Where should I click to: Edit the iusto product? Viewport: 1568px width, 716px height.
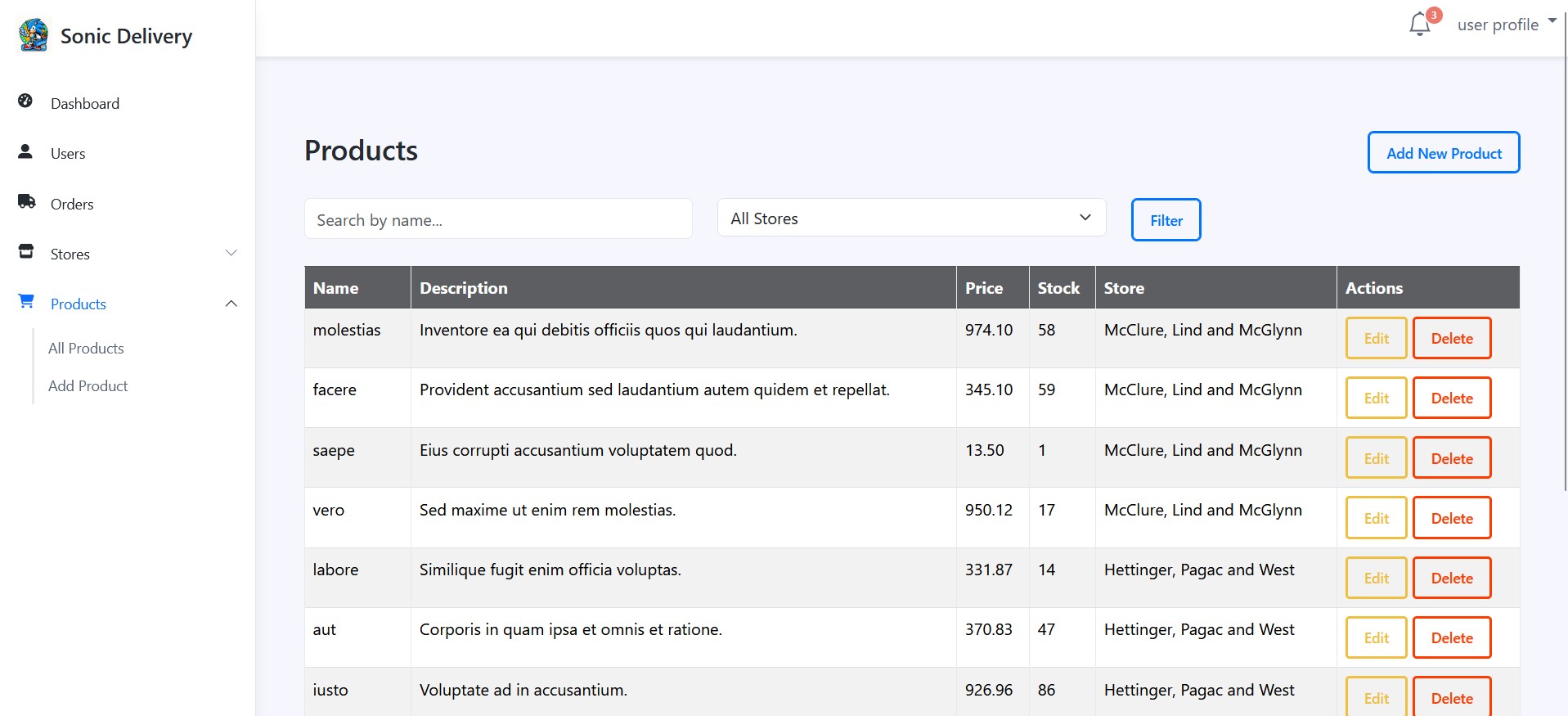1376,698
